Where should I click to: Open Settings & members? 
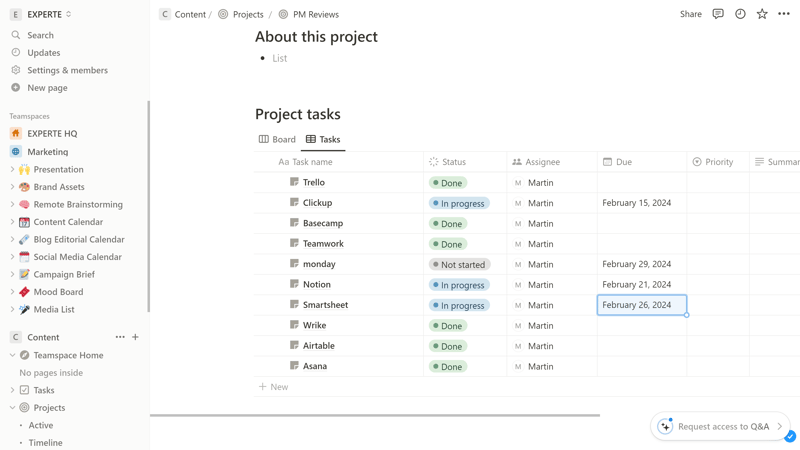click(67, 70)
